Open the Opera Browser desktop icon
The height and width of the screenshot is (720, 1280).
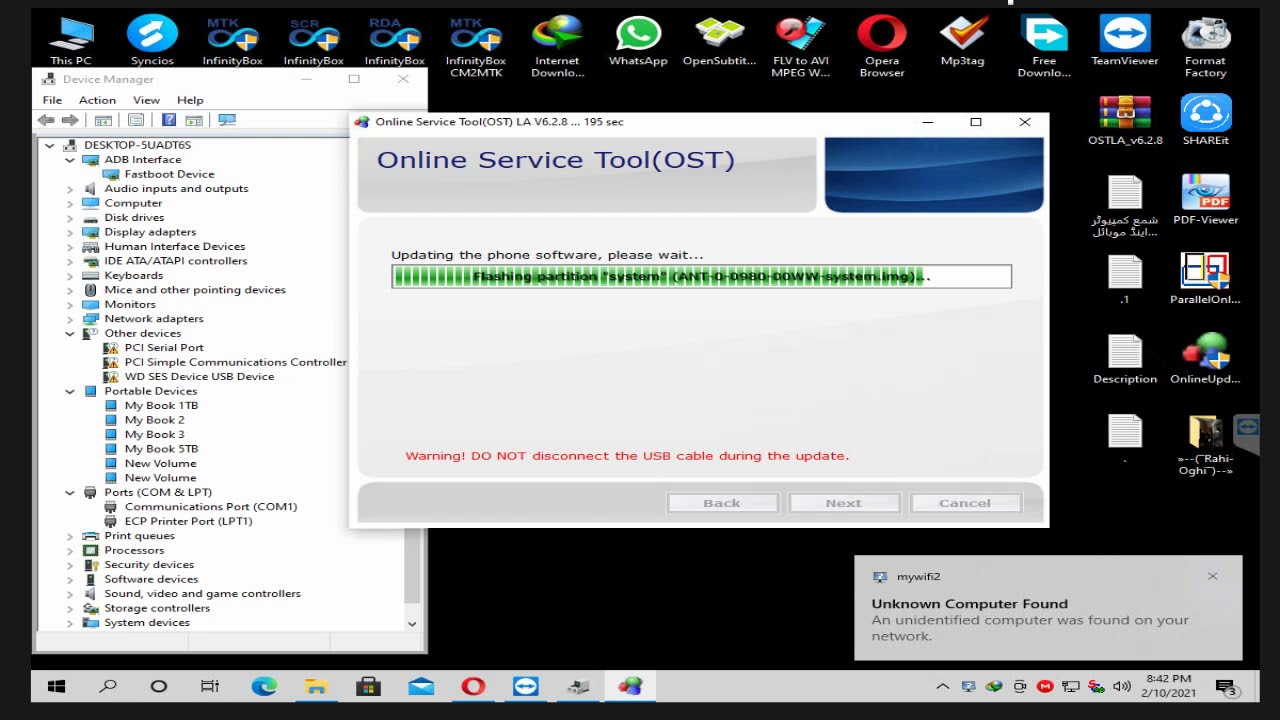(882, 47)
